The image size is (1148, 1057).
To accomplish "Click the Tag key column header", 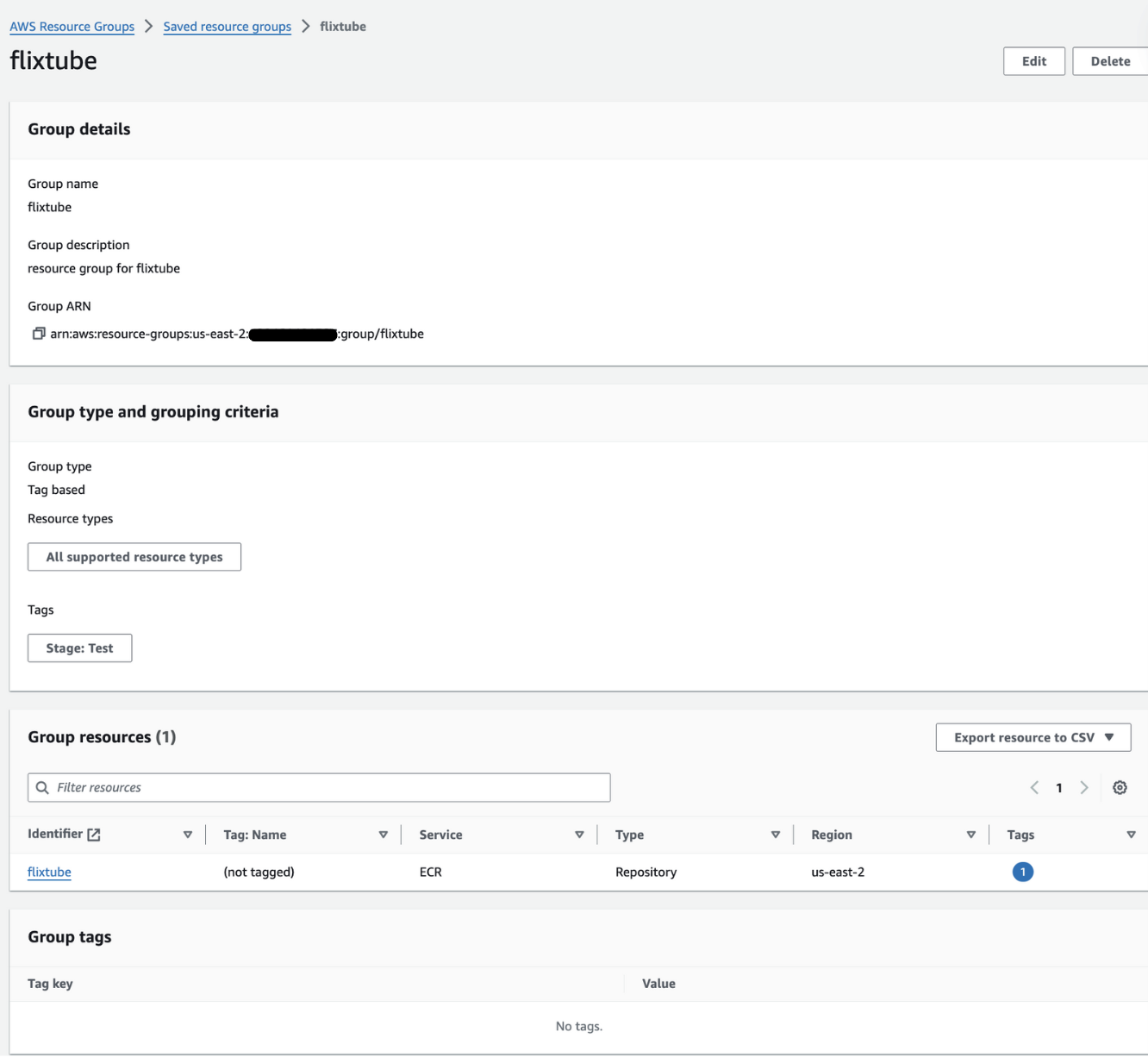I will click(50, 984).
